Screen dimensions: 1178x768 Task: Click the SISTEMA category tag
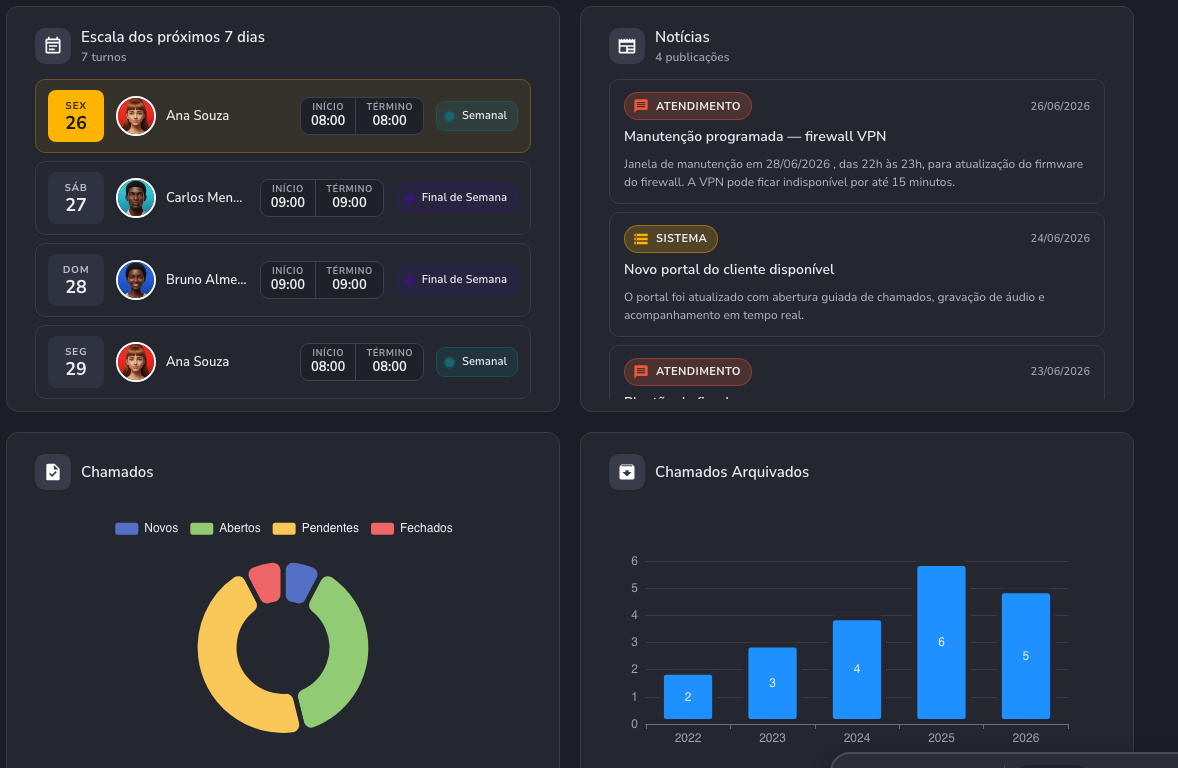coord(670,239)
